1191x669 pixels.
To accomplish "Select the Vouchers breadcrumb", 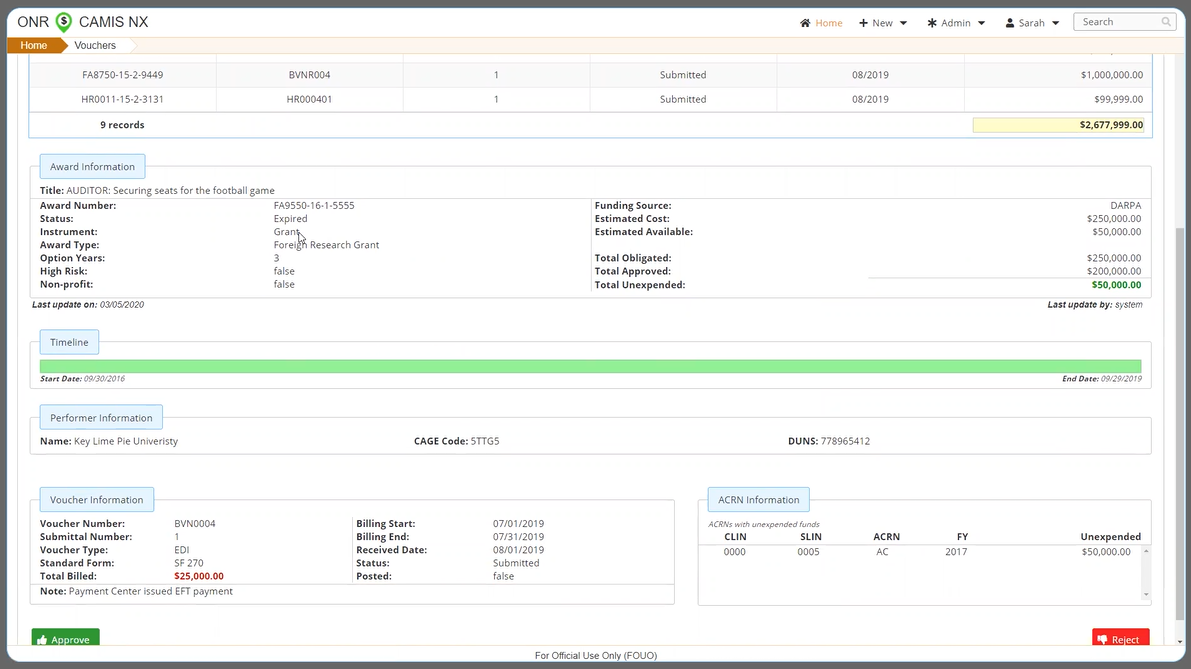I will (x=95, y=46).
